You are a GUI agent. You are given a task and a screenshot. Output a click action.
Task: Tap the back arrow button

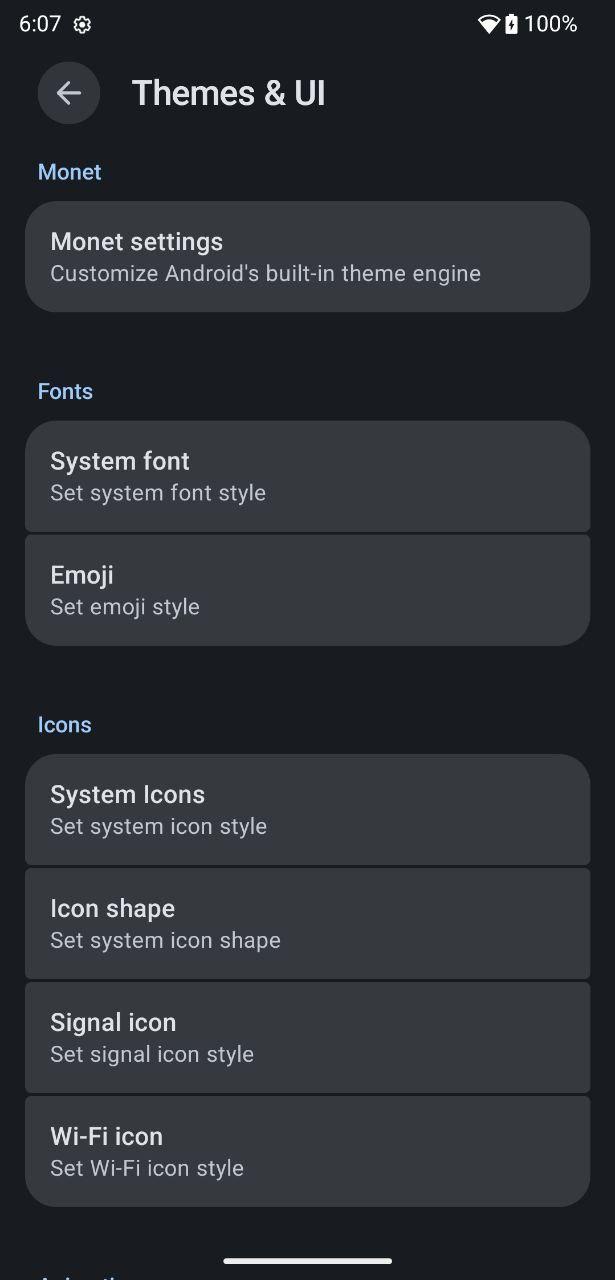point(68,93)
